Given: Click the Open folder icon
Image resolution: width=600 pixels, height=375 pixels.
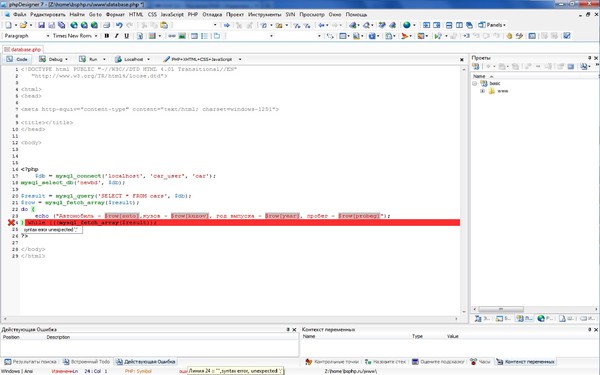Looking at the screenshot, I should (x=23, y=25).
